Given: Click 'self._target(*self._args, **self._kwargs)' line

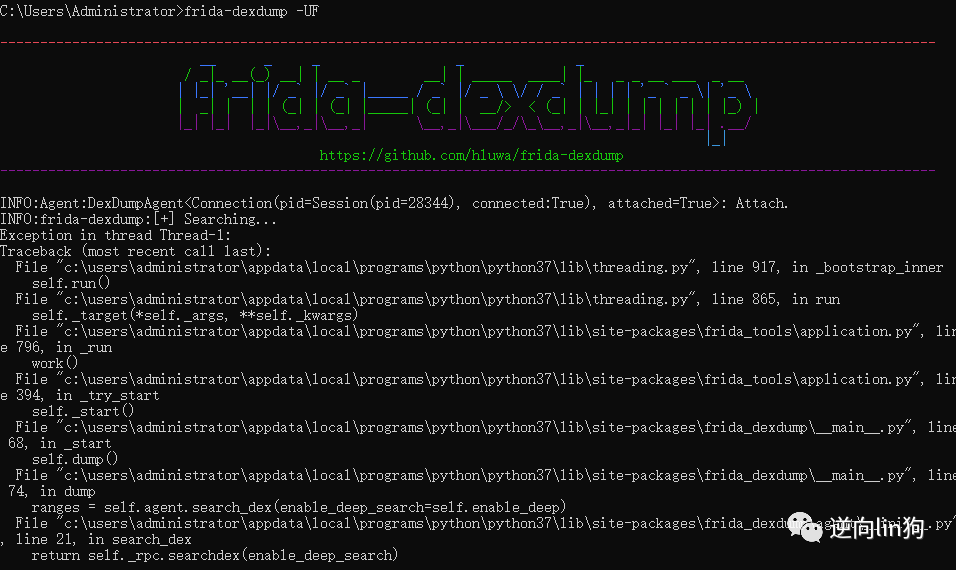Looking at the screenshot, I should tap(195, 315).
